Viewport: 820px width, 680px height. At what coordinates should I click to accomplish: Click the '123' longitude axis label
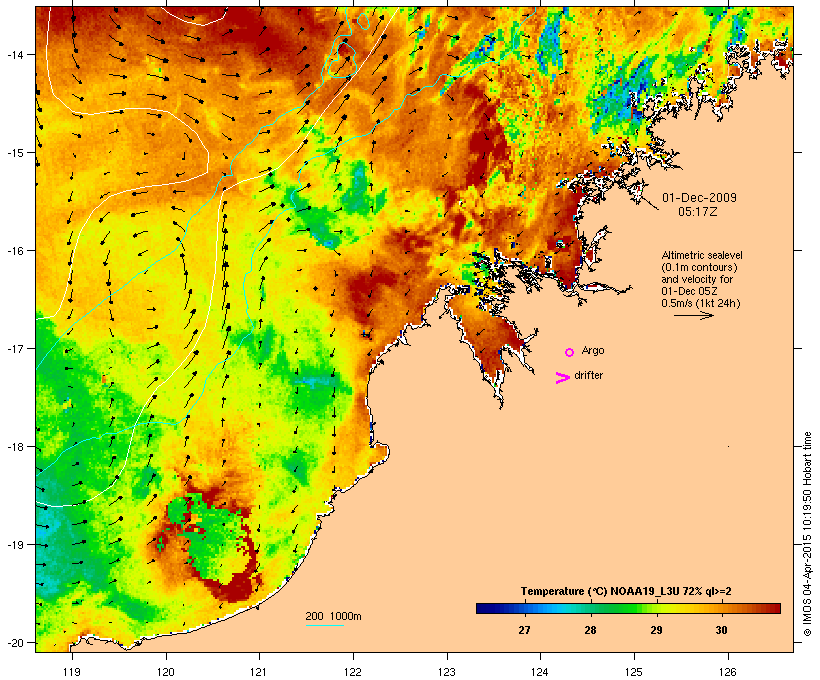[447, 672]
